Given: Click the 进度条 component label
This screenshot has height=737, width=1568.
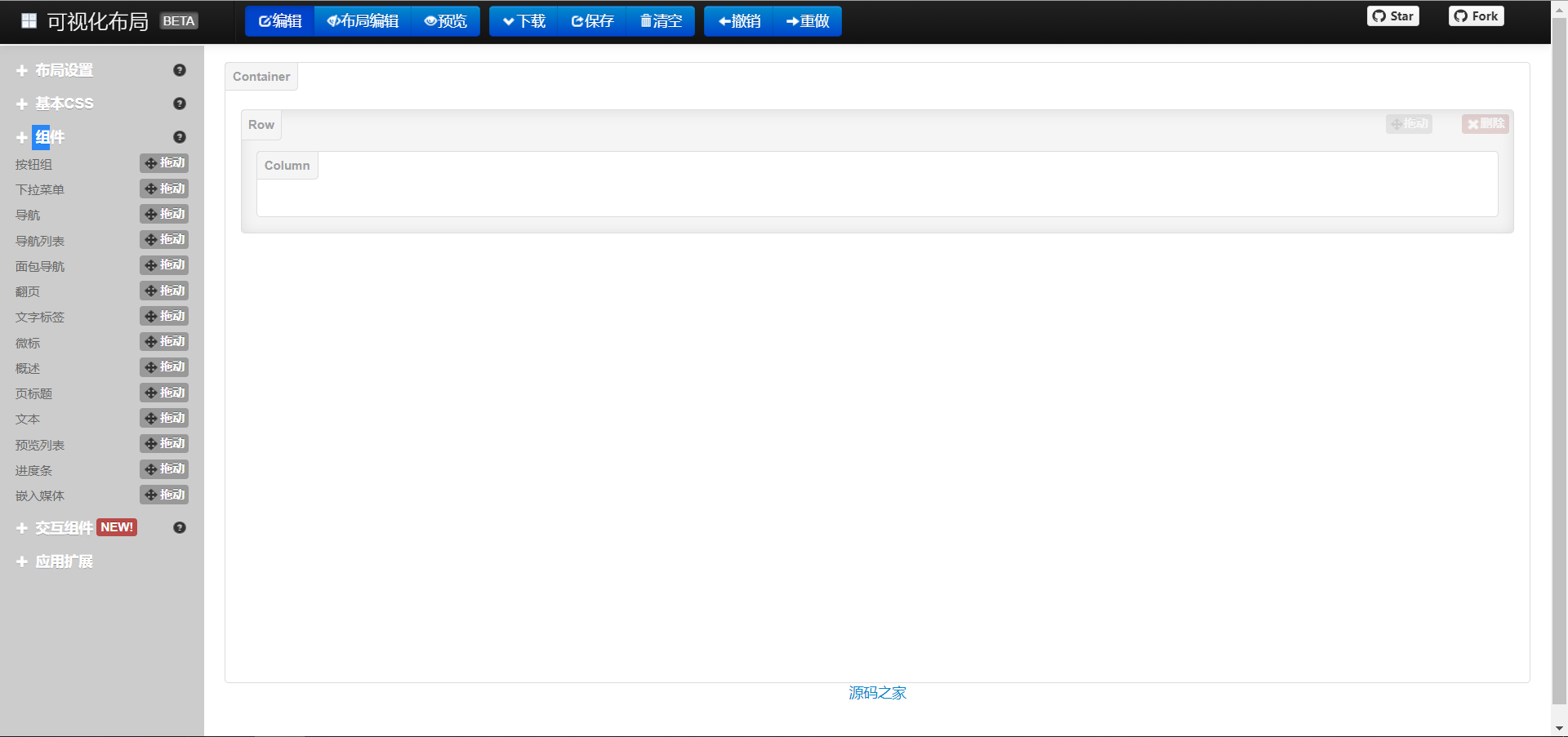Looking at the screenshot, I should click(33, 471).
